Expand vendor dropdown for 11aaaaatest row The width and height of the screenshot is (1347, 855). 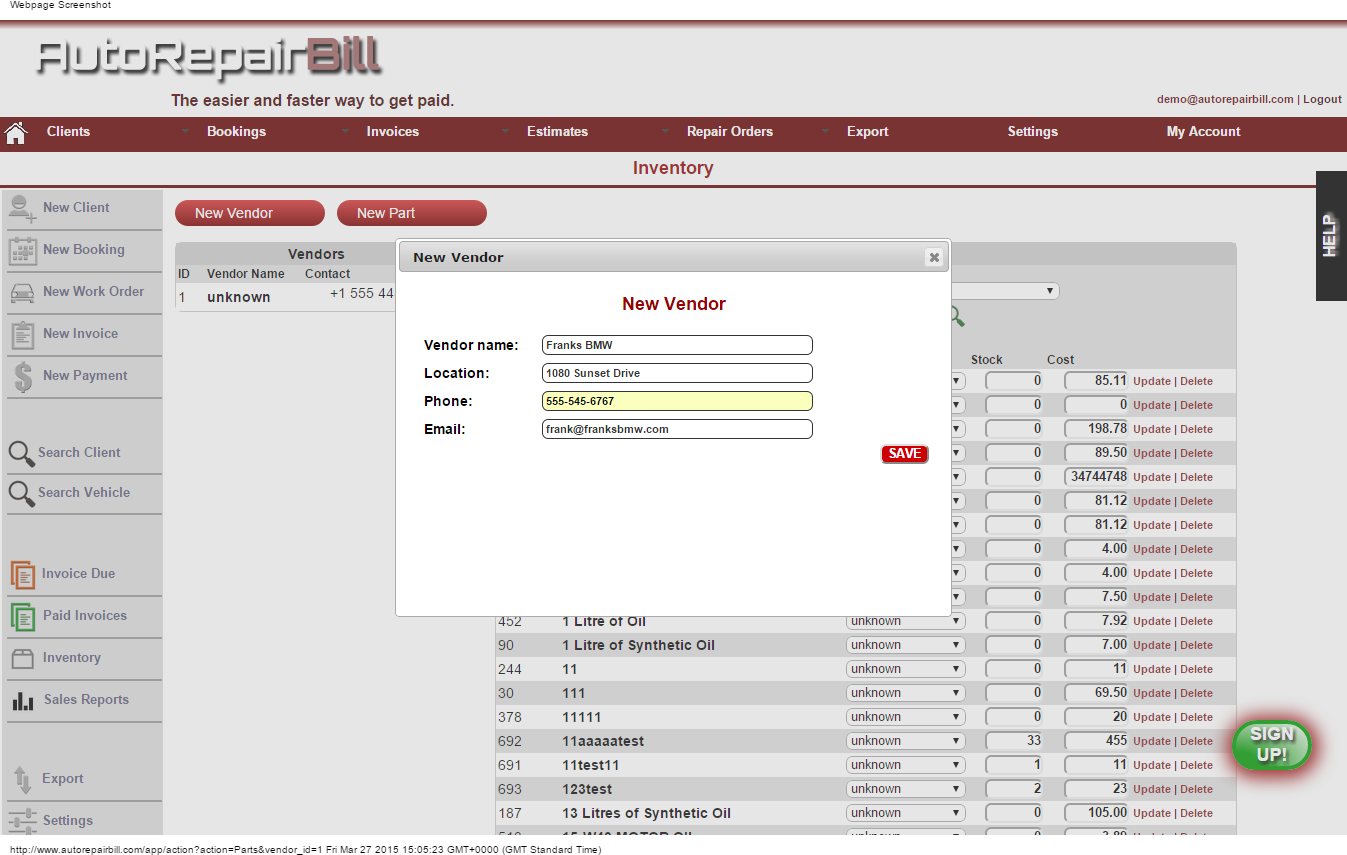tap(905, 741)
